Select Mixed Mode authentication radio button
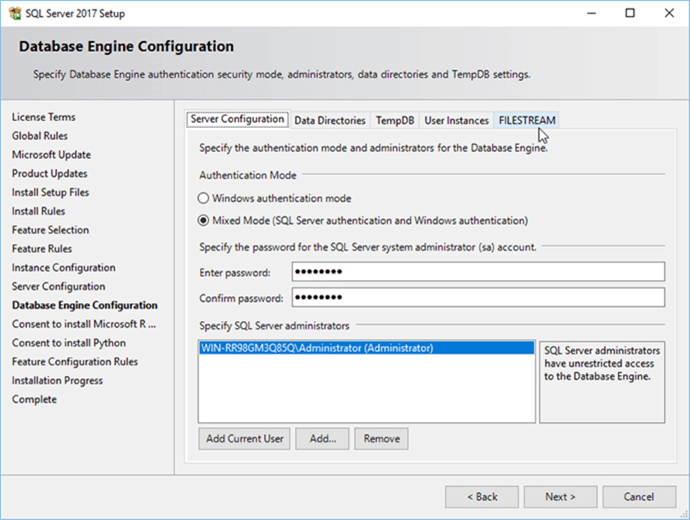Viewport: 690px width, 520px height. (x=204, y=220)
